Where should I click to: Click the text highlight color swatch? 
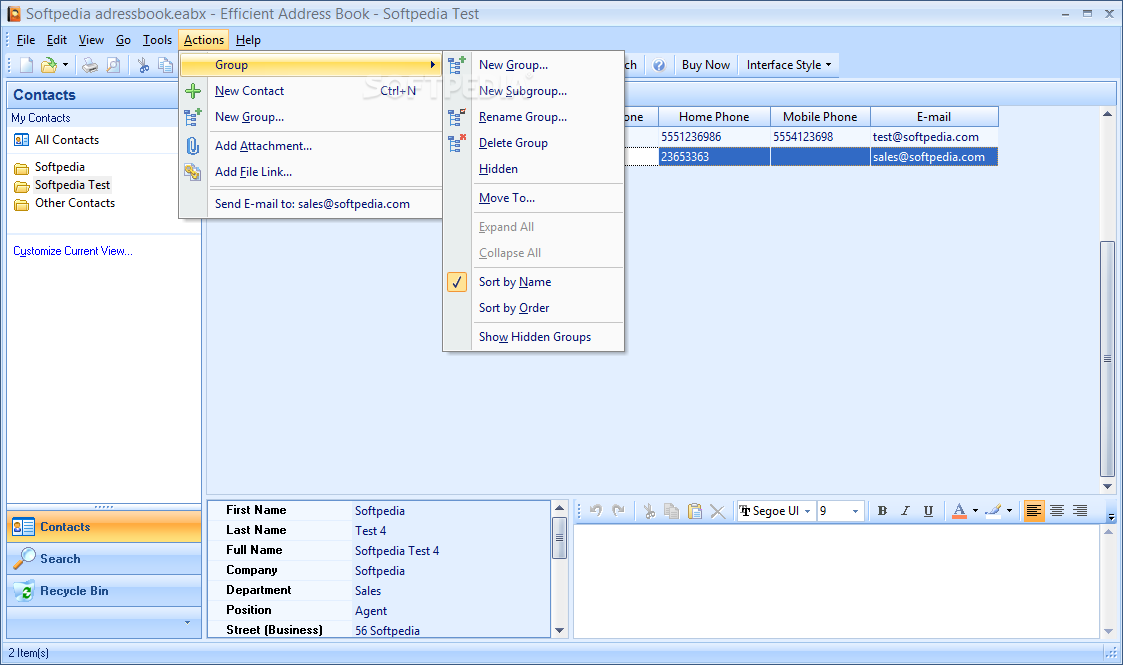993,511
